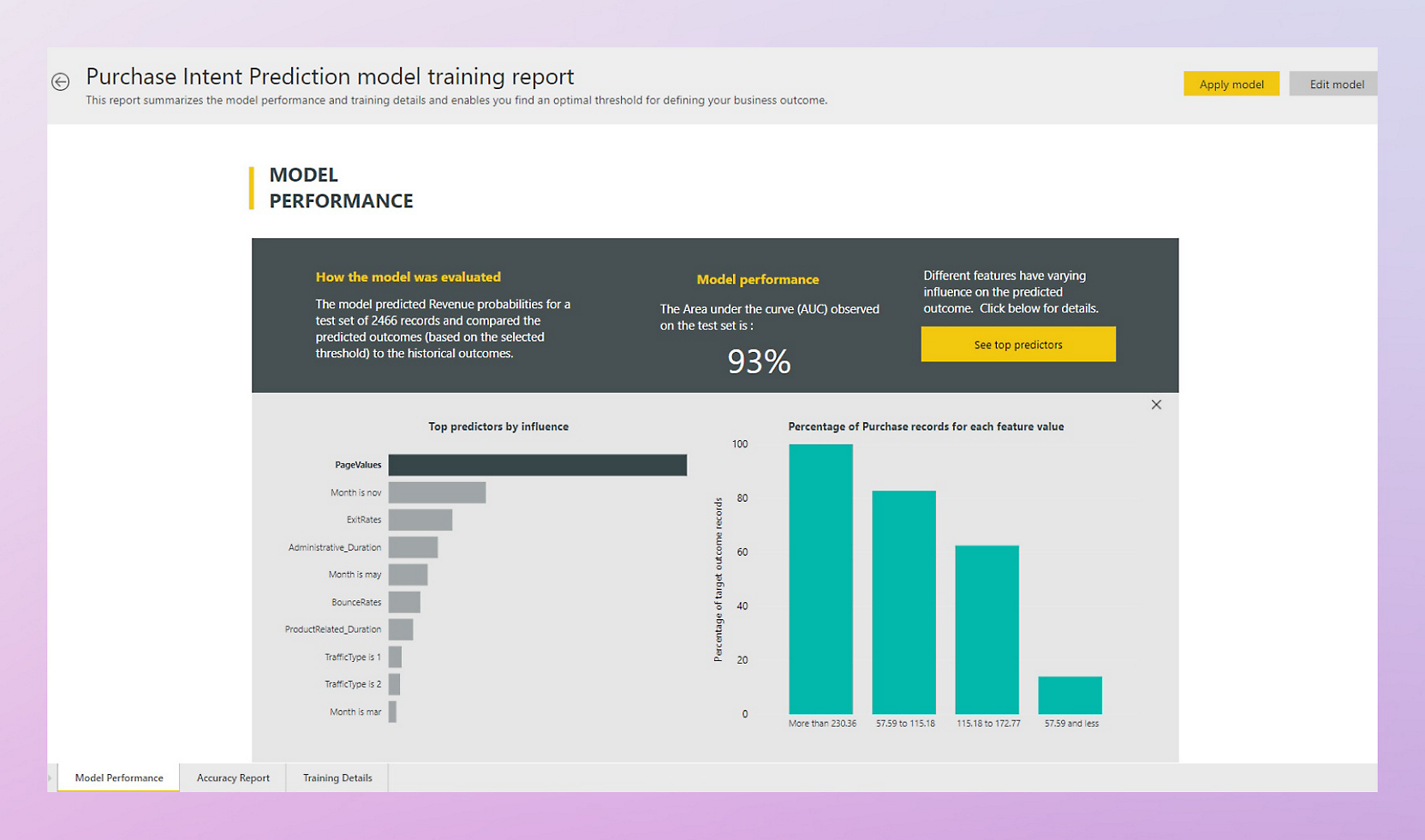This screenshot has height=840, width=1425.
Task: Click the PageValues label
Action: coord(358,465)
